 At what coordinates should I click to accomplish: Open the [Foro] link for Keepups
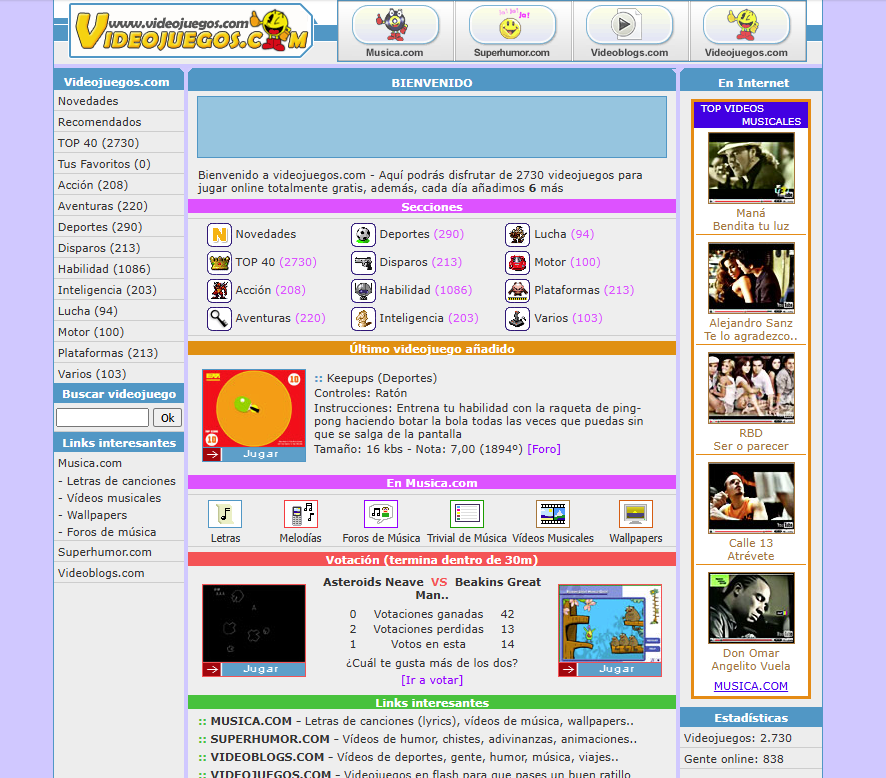coord(544,449)
